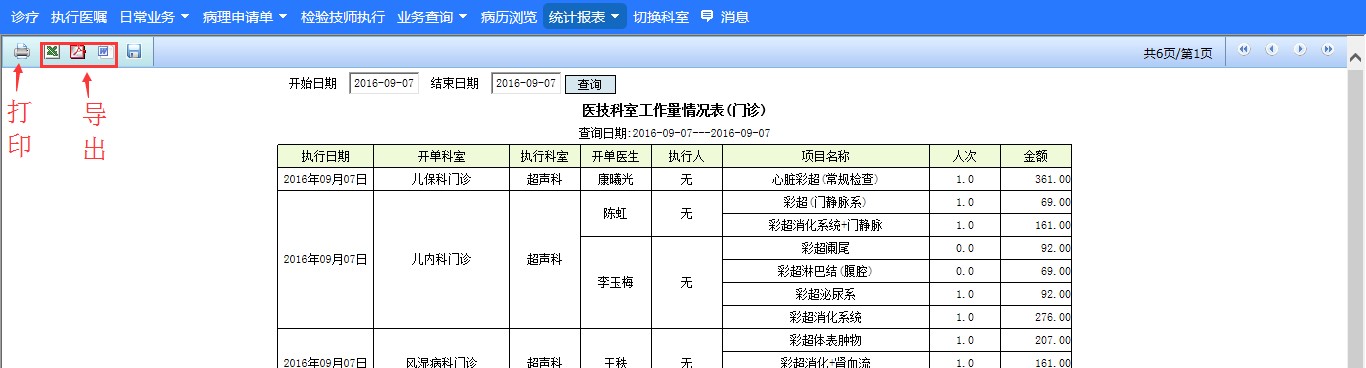Viewport: 1366px width, 368px height.
Task: Open the 病历浏览 menu item
Action: click(508, 17)
